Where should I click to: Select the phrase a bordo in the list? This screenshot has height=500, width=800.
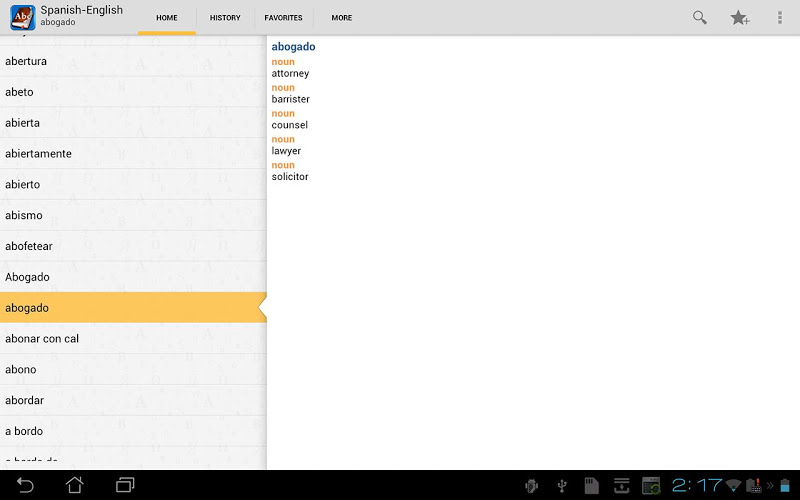(133, 431)
